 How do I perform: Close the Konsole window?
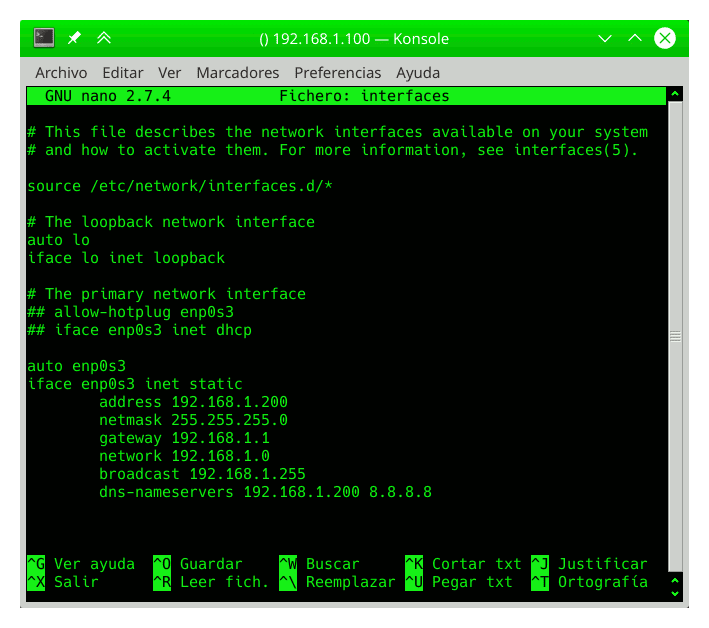point(665,38)
